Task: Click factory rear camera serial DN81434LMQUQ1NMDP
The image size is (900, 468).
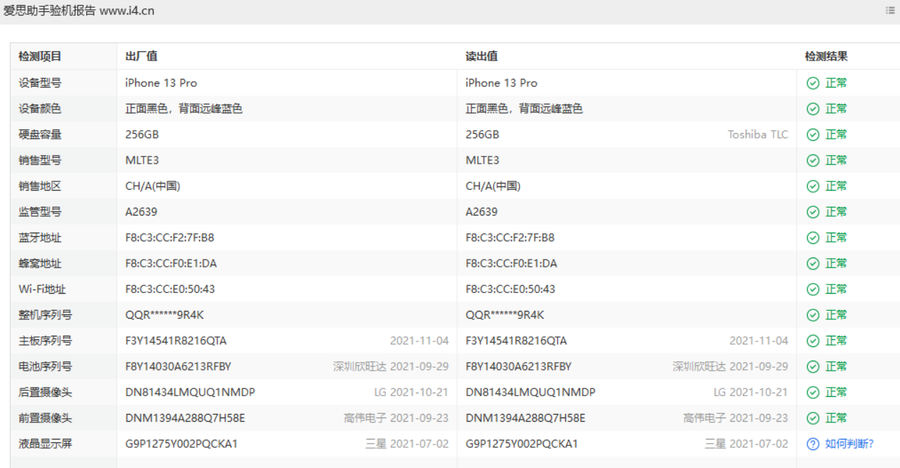Action: pyautogui.click(x=190, y=392)
